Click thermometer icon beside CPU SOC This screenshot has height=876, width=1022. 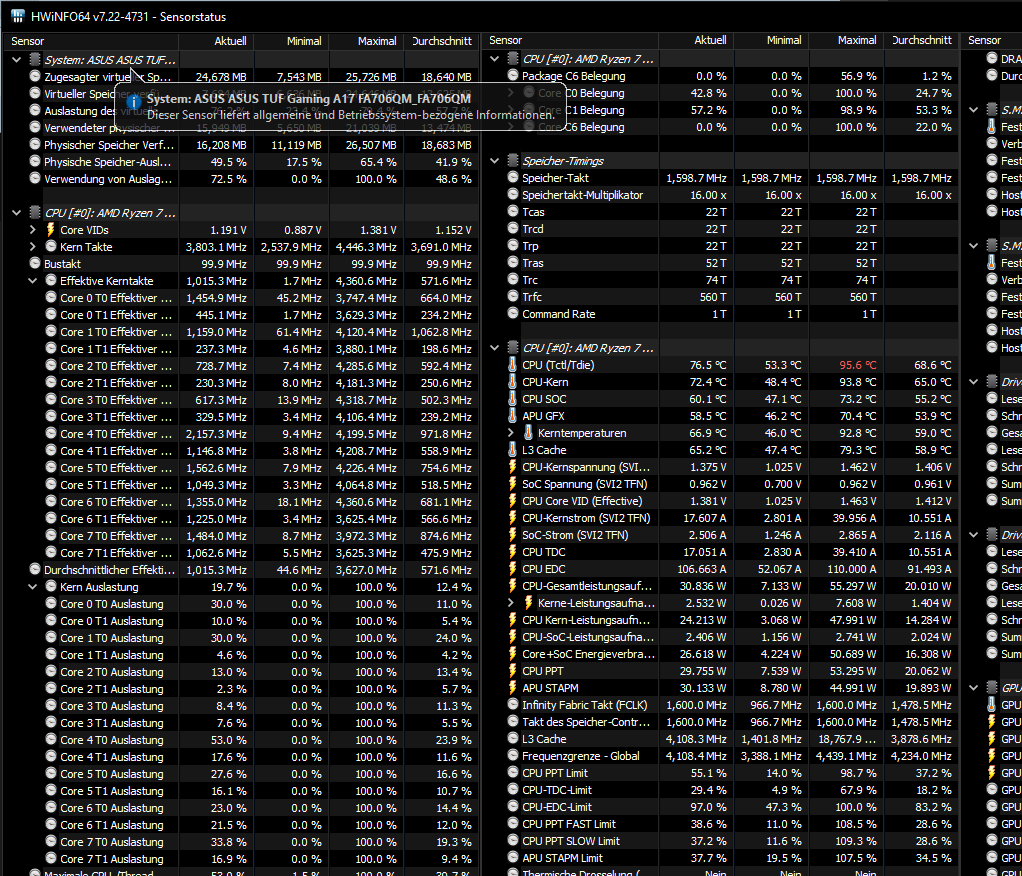click(512, 399)
